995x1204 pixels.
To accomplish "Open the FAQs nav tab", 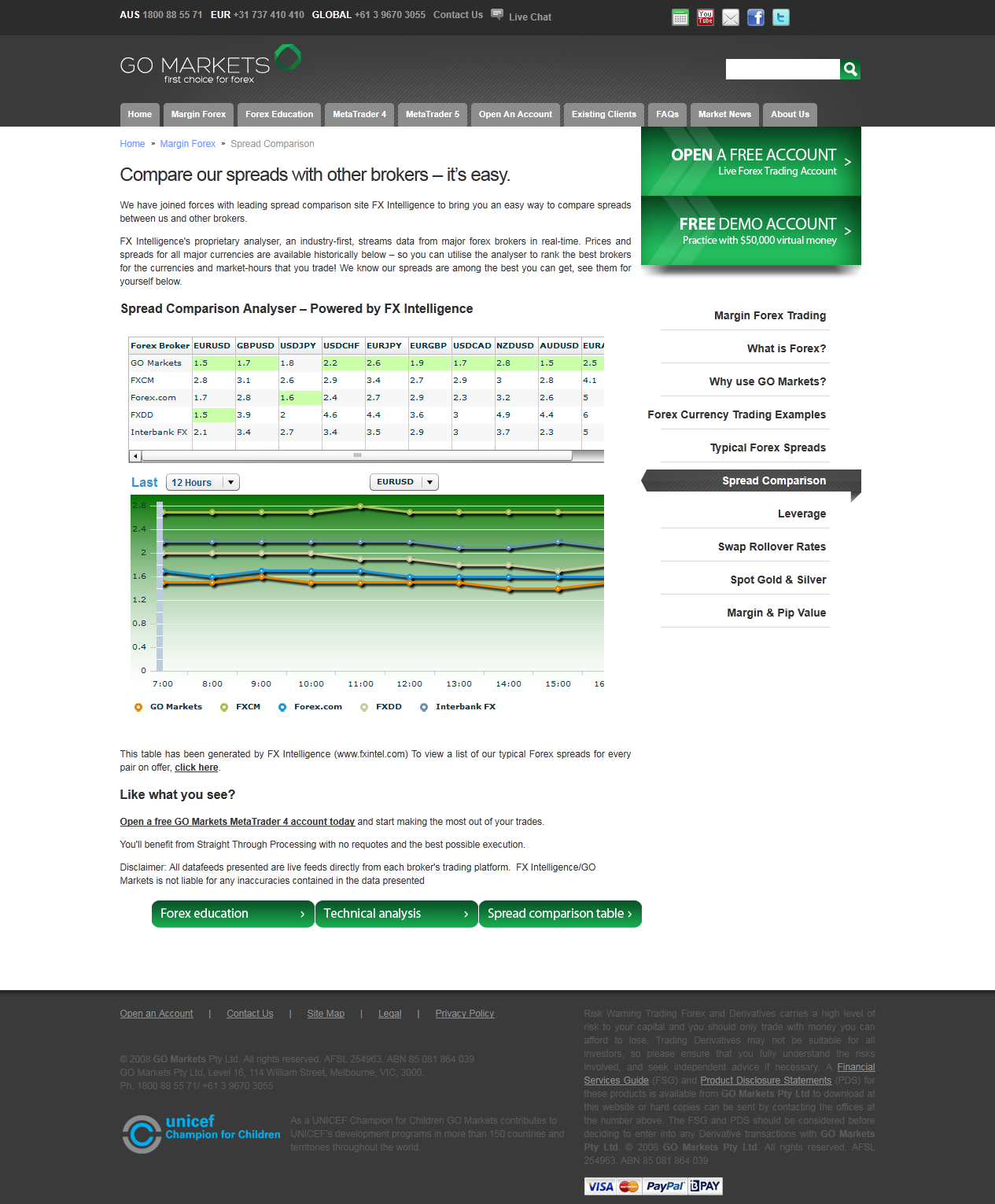I will (x=668, y=114).
